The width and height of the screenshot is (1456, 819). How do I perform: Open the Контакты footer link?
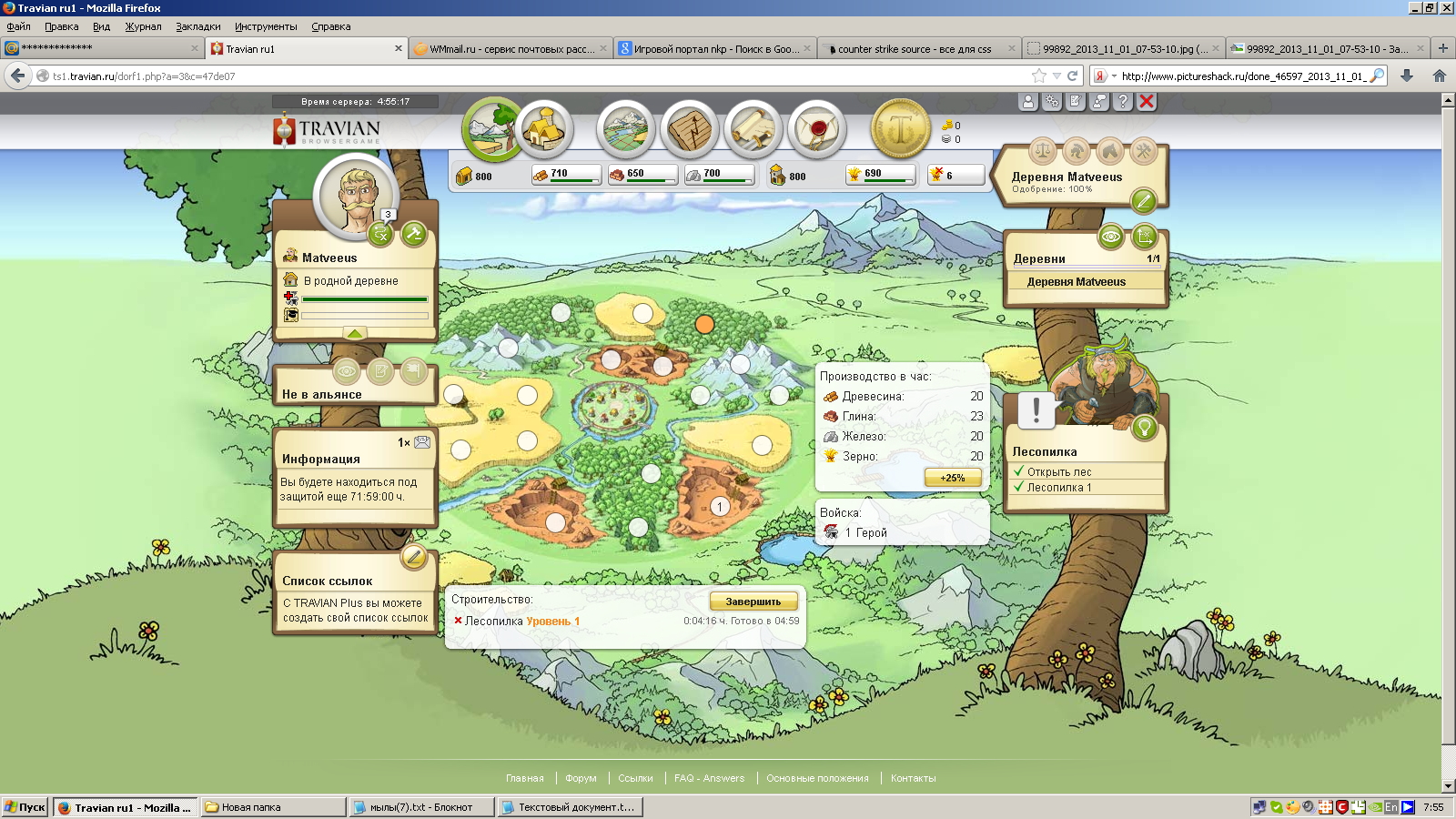click(913, 778)
